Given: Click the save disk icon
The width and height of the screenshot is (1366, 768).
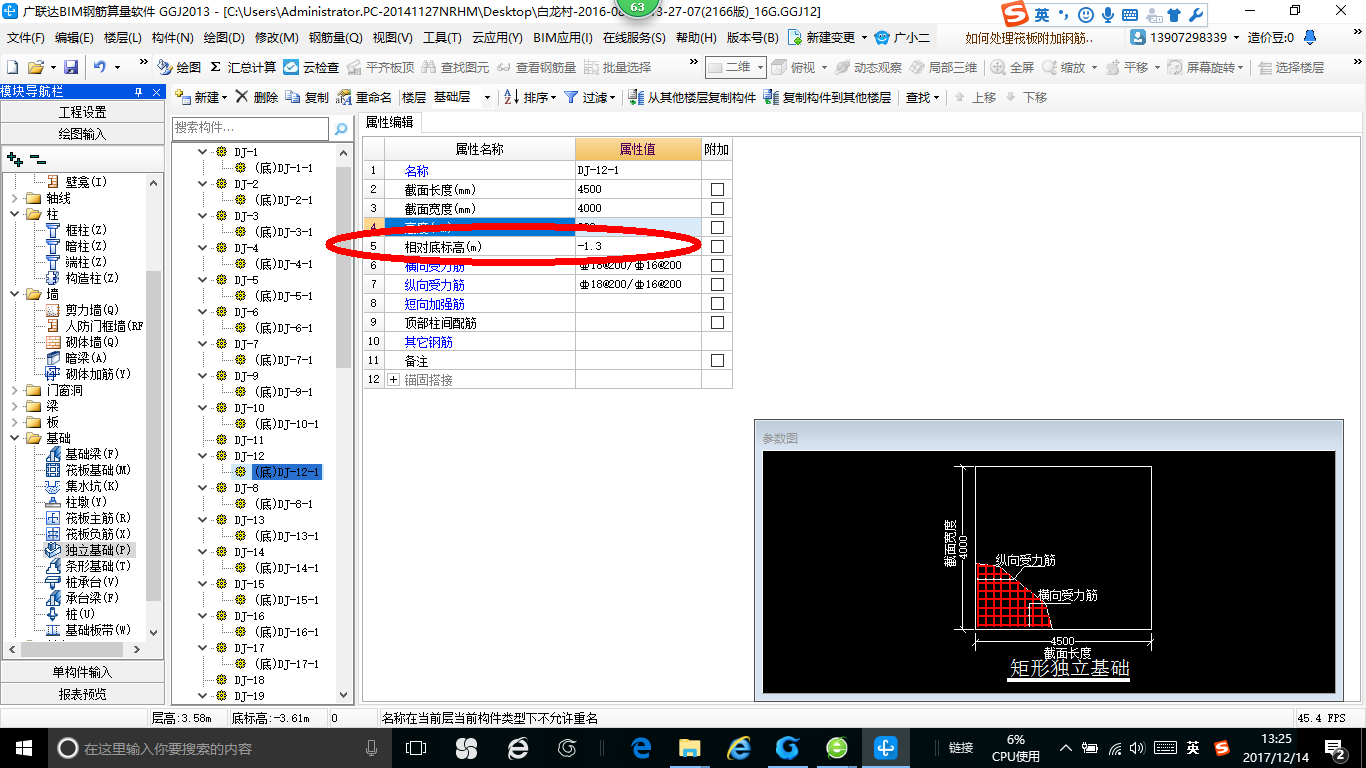Looking at the screenshot, I should coord(71,67).
